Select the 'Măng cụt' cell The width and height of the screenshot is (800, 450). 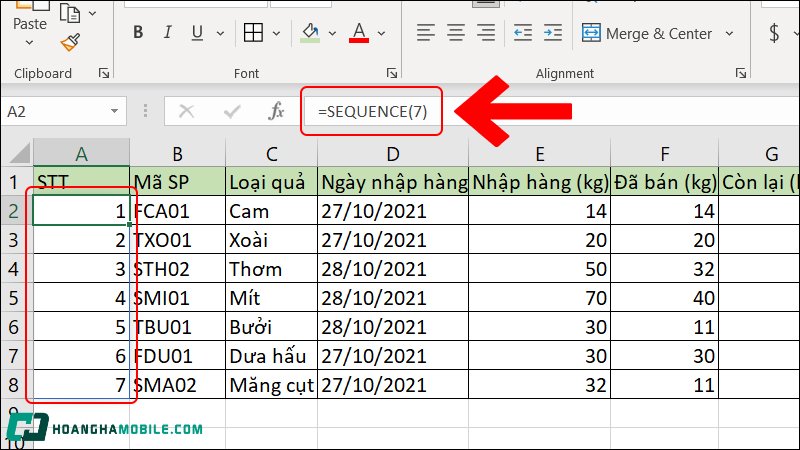click(271, 385)
